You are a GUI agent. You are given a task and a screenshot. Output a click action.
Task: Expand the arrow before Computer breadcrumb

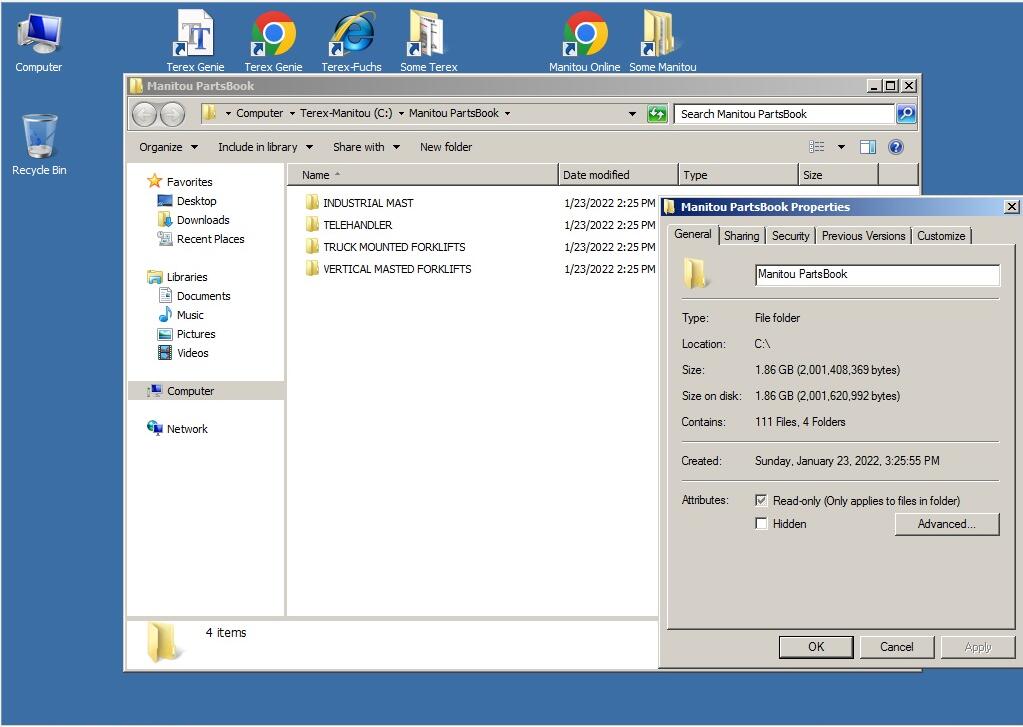click(228, 114)
